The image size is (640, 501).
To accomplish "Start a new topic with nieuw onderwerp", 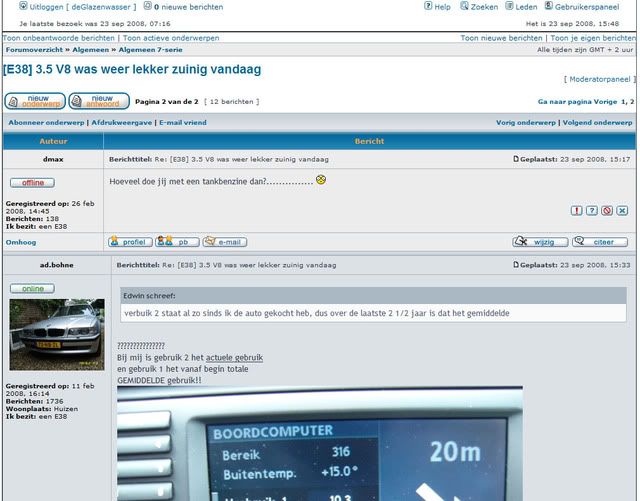I will (35, 101).
